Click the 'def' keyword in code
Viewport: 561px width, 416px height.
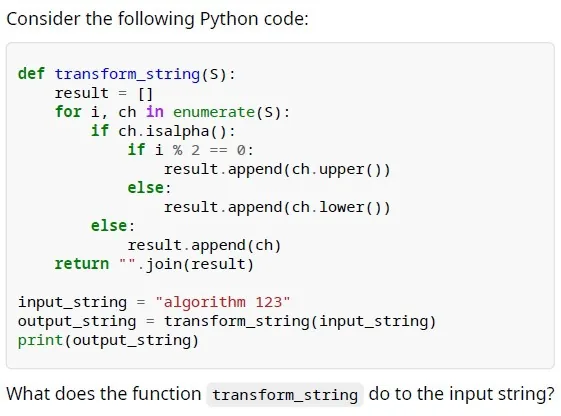31,74
